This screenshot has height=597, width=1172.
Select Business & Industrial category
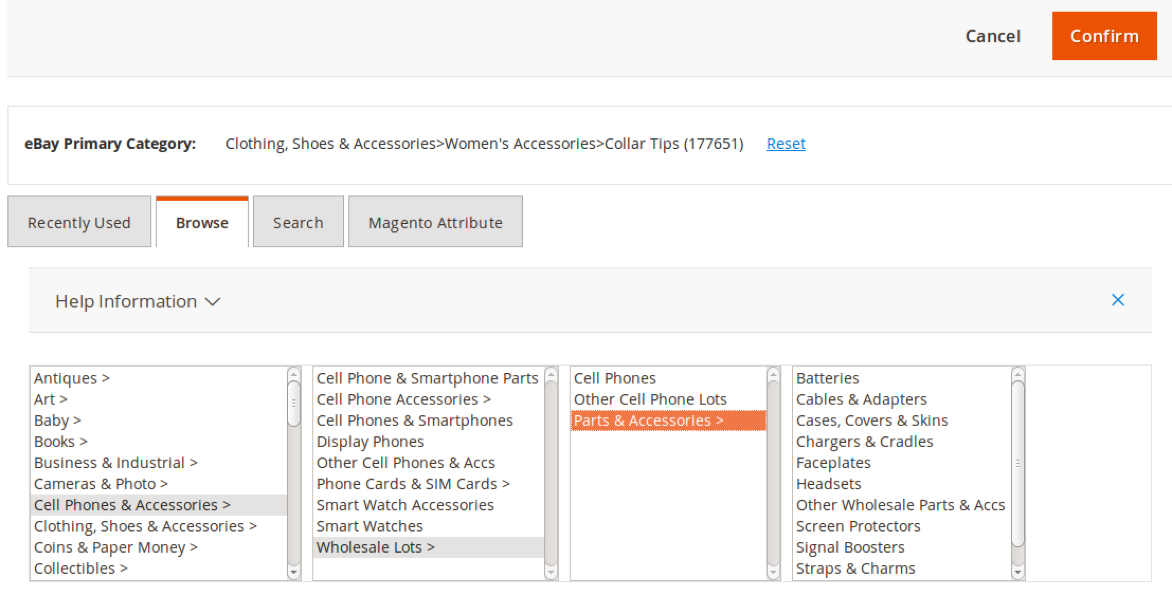tap(158, 463)
